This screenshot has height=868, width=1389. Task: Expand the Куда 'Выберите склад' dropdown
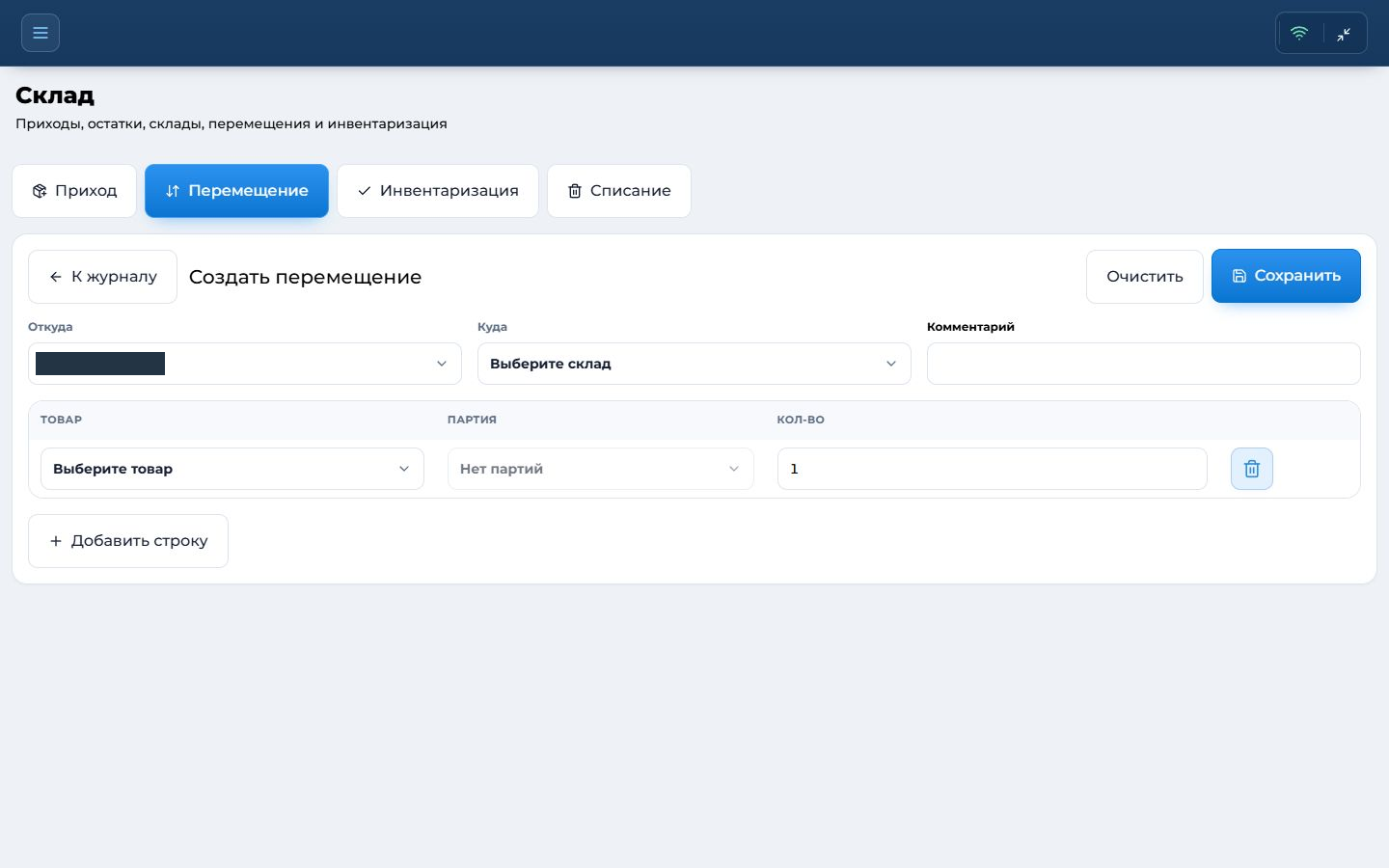click(694, 364)
